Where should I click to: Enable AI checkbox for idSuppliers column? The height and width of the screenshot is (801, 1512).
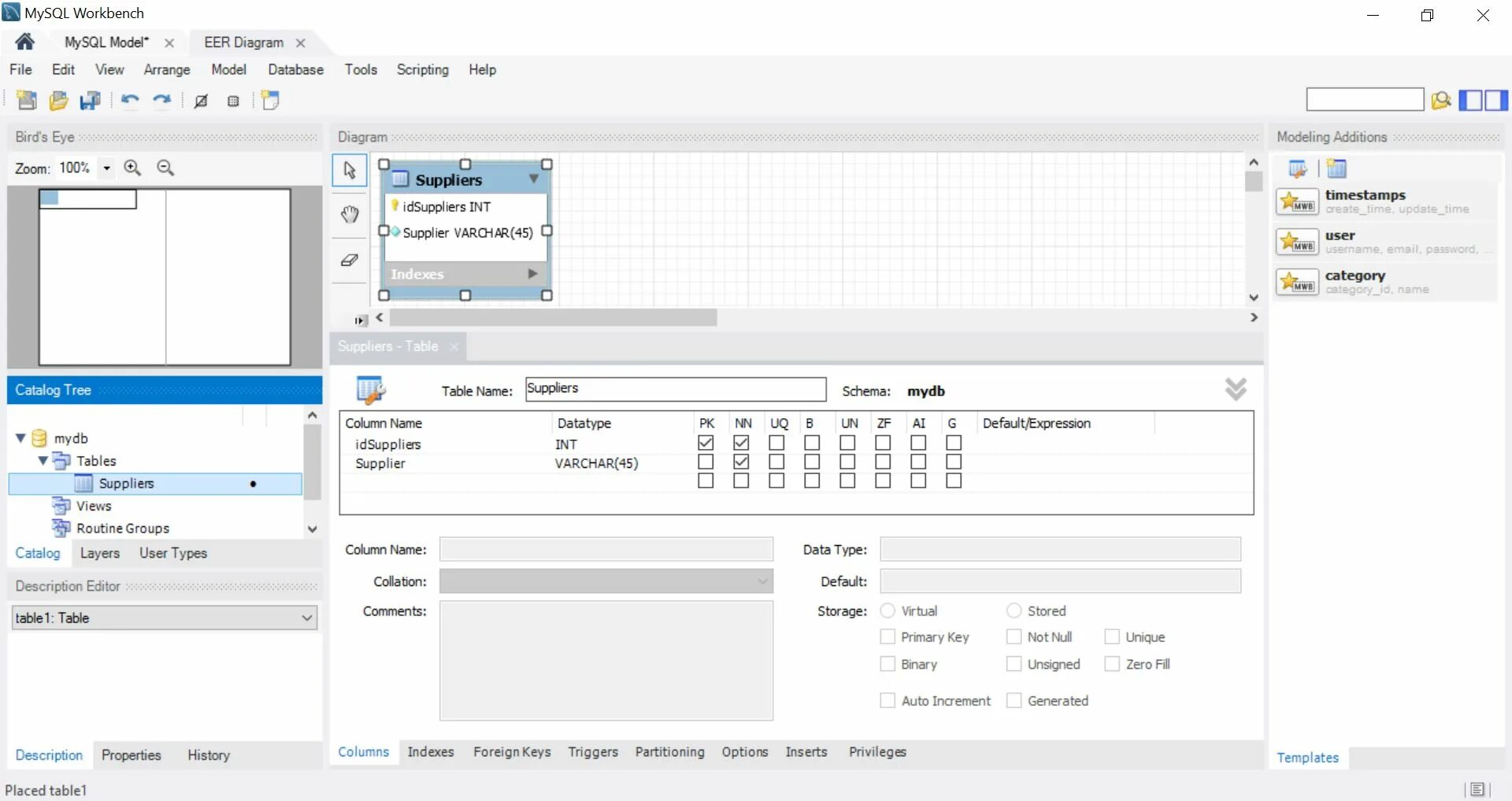pyautogui.click(x=918, y=443)
